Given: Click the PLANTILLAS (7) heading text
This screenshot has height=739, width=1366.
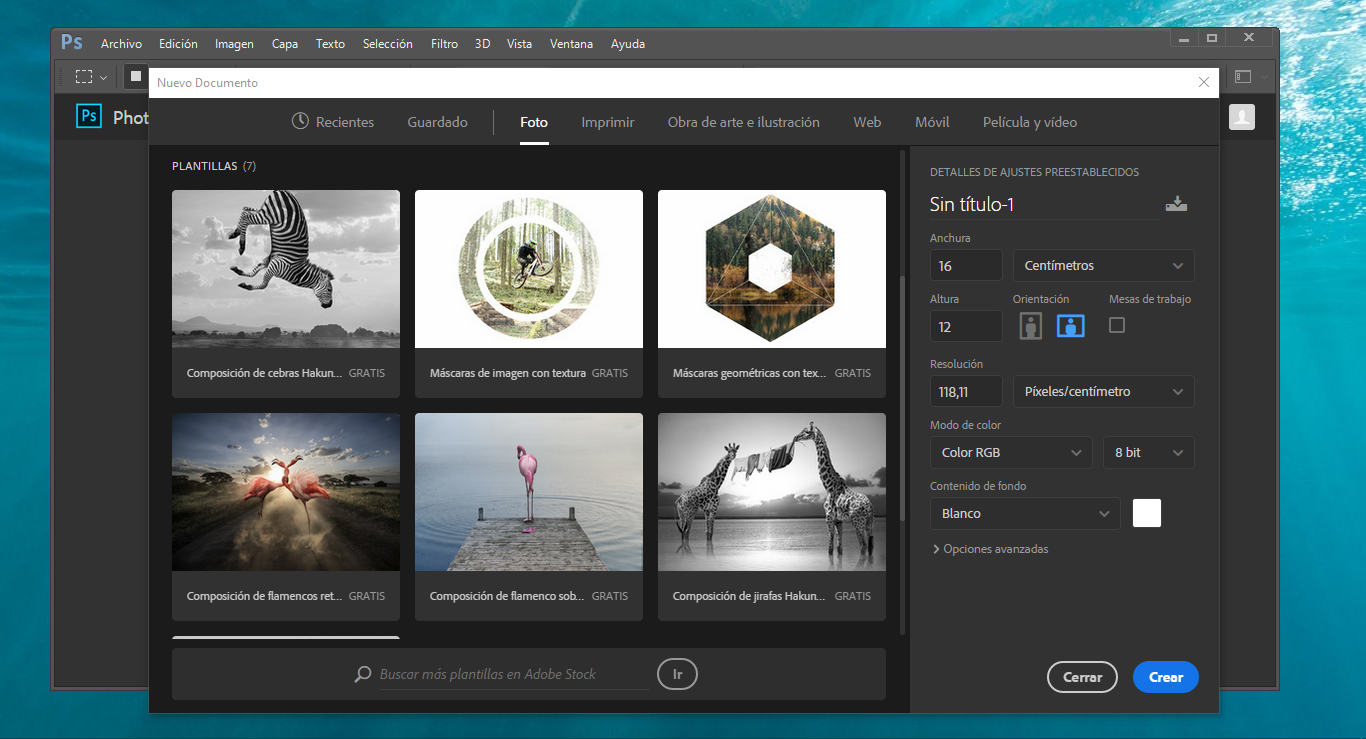Looking at the screenshot, I should (x=214, y=166).
